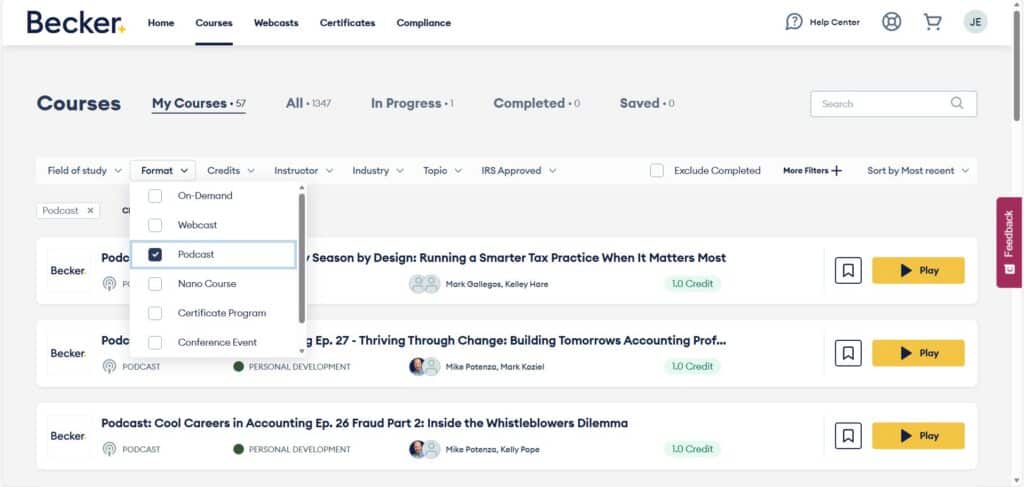Open the Sort by Most recent dropdown
1024x487 pixels.
click(x=917, y=171)
